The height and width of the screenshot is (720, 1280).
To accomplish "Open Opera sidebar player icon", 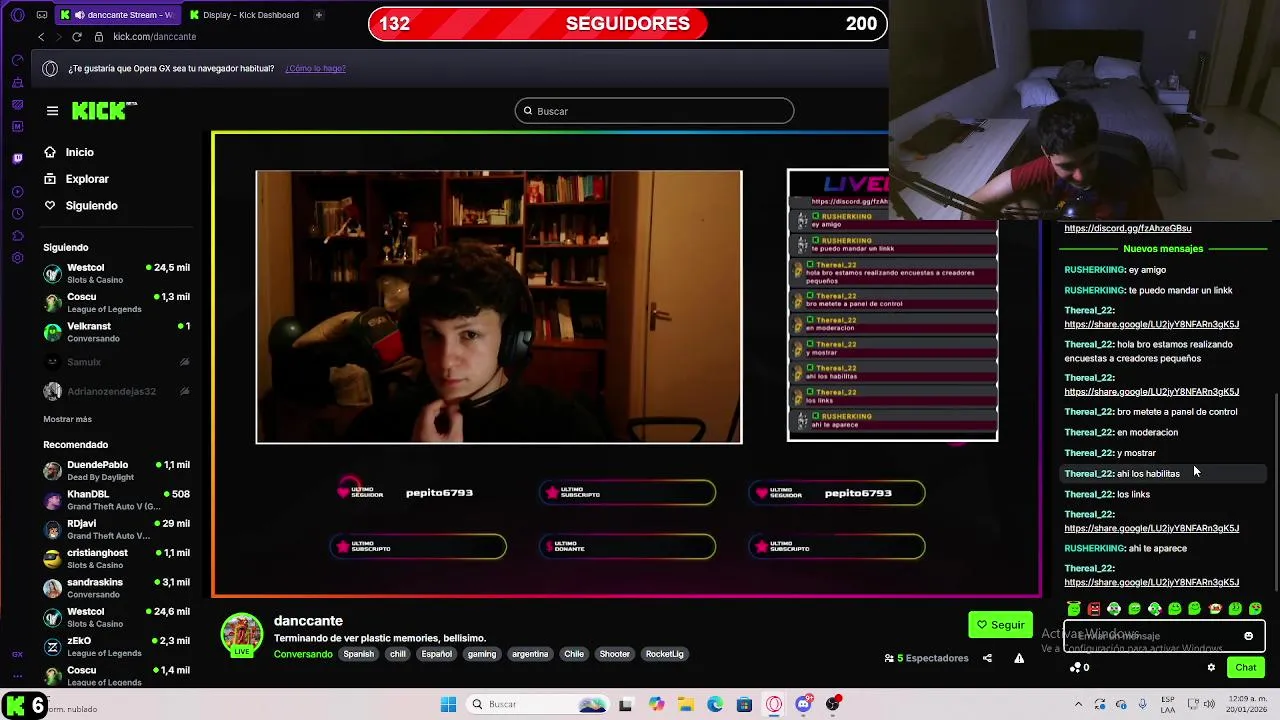I will [17, 192].
